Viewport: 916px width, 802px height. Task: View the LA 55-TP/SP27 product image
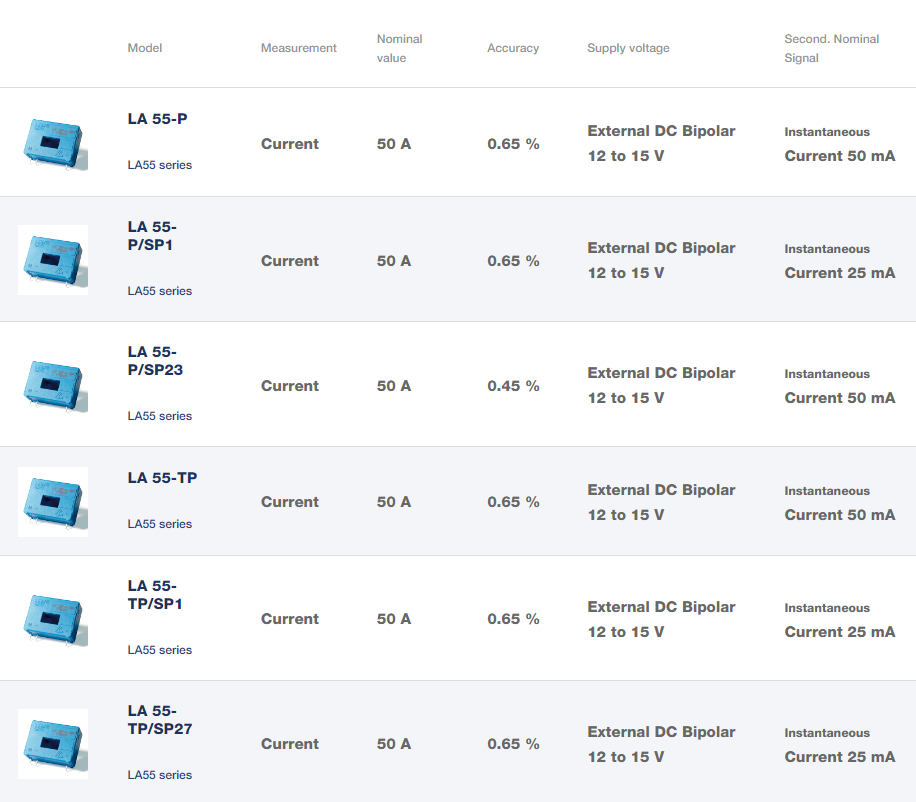(53, 744)
